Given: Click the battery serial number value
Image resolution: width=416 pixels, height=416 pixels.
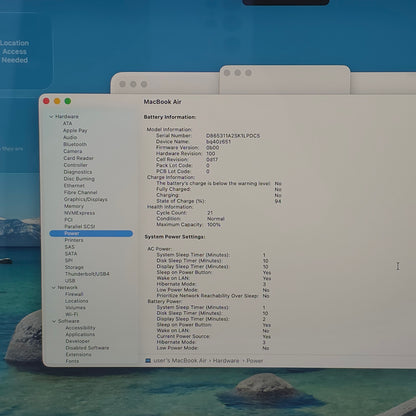Looking at the screenshot, I should tap(233, 136).
